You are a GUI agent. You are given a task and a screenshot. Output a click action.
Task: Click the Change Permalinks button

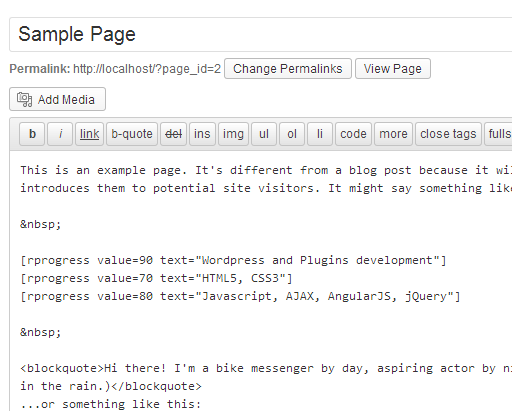(x=288, y=69)
